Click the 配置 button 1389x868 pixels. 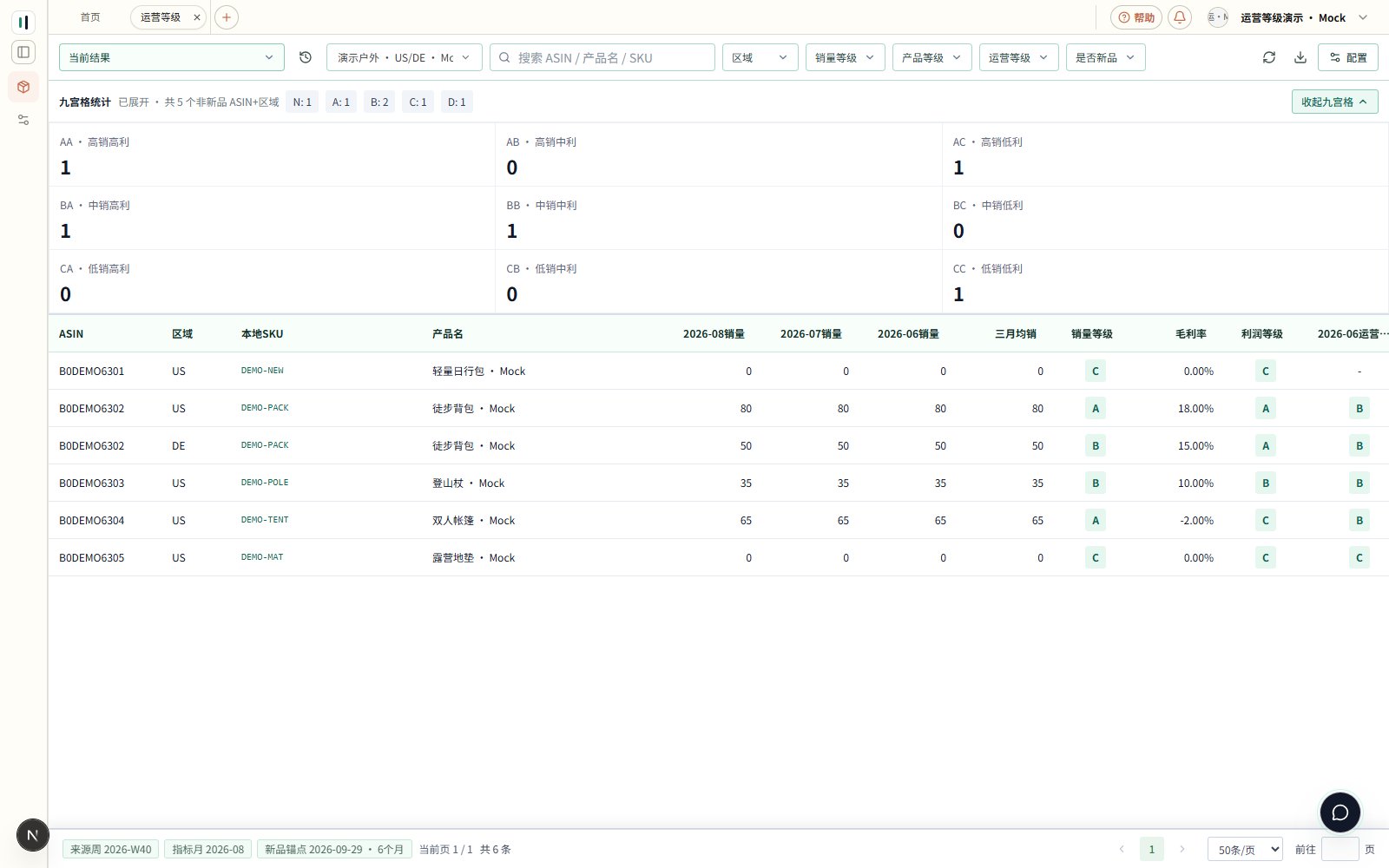tap(1348, 57)
